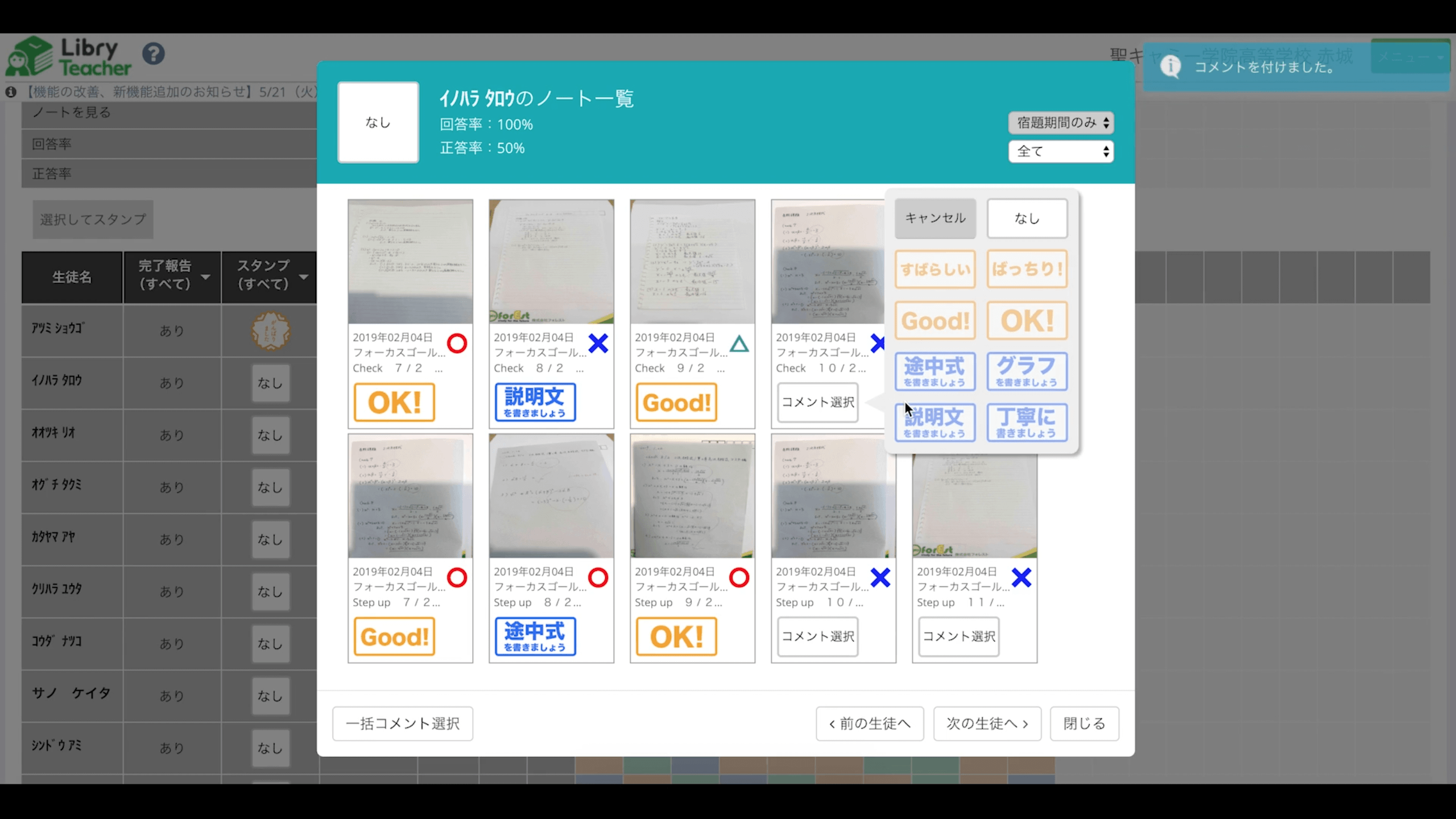Screen dimensions: 1456x819
Task: Select the すばらしい stamp in picker
Action: pyautogui.click(x=934, y=269)
